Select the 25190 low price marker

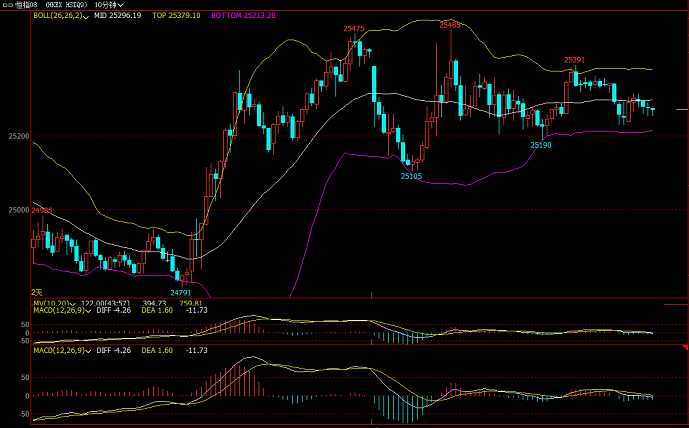point(540,145)
